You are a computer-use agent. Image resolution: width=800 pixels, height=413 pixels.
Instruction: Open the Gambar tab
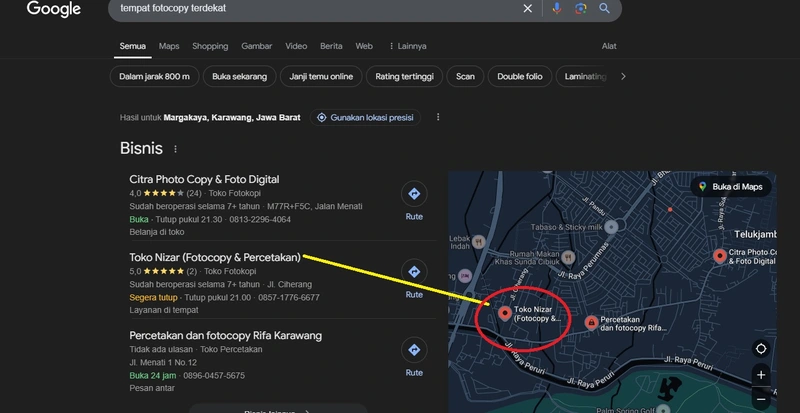[x=257, y=46]
